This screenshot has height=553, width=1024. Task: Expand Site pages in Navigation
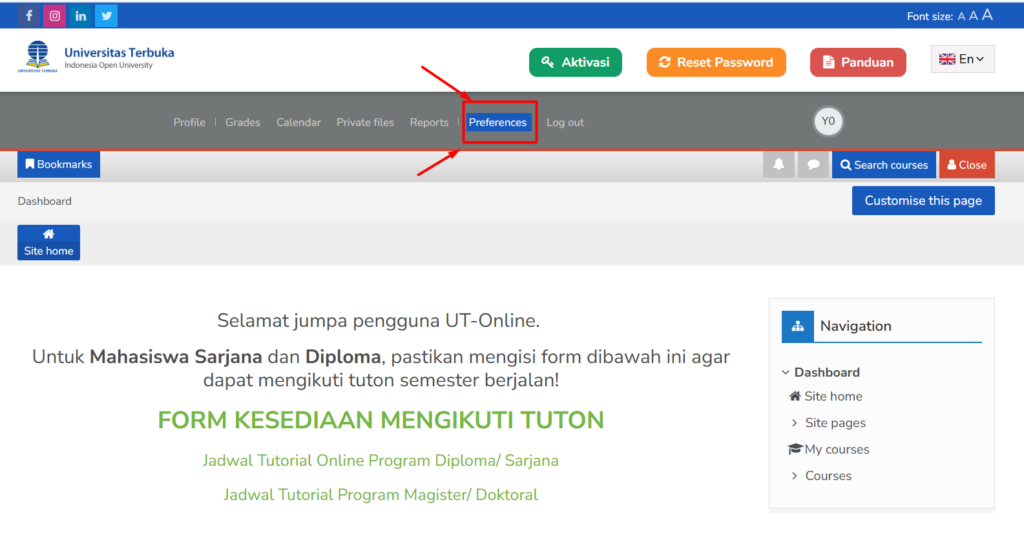(795, 423)
